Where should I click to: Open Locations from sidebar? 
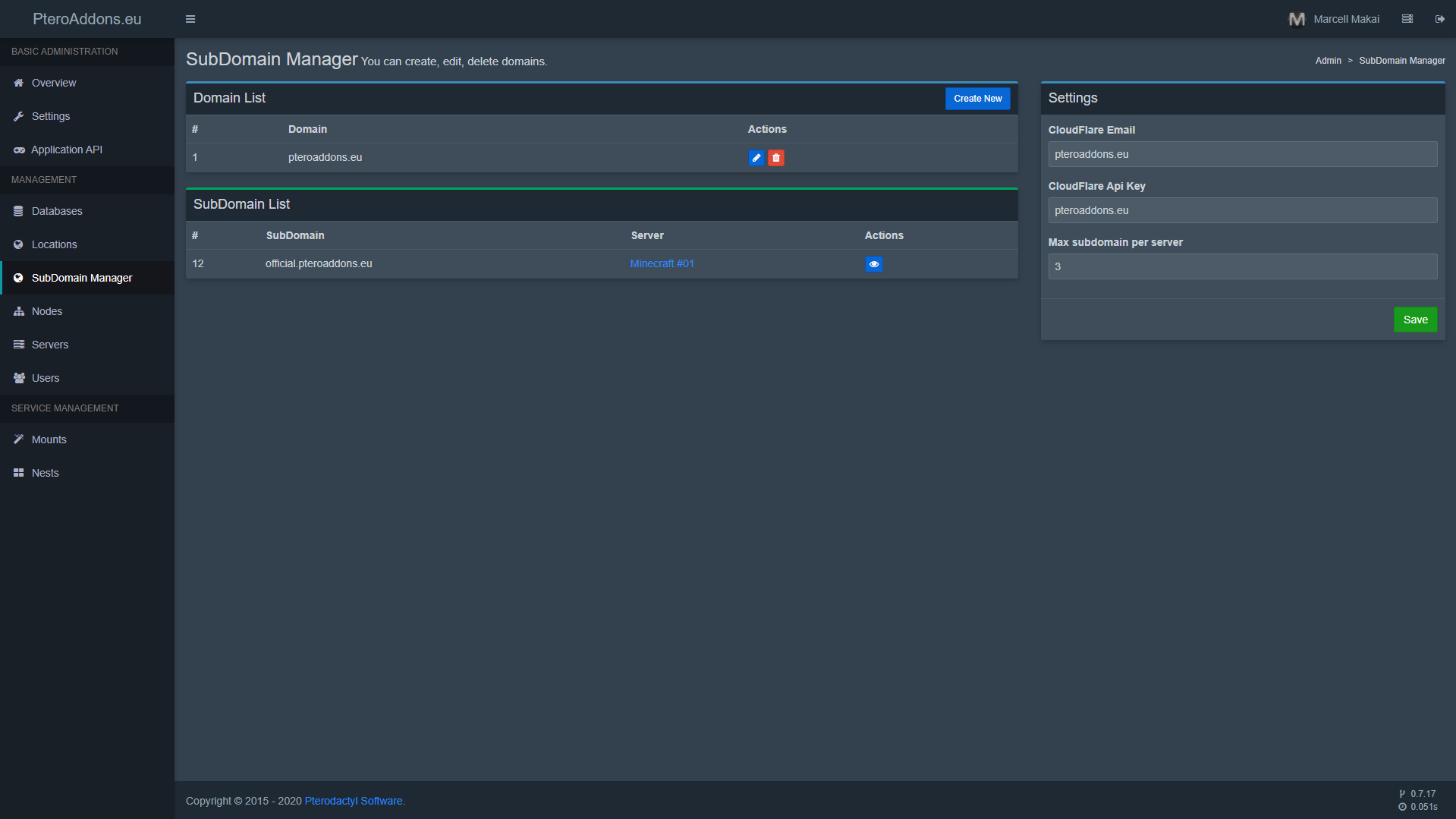click(x=55, y=244)
